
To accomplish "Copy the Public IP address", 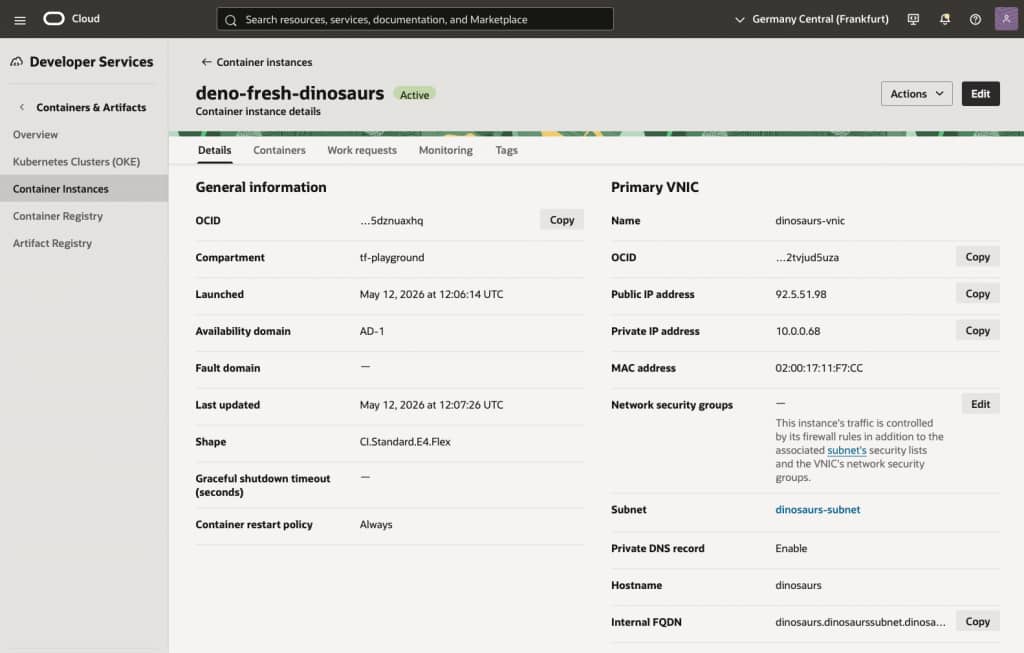I will pyautogui.click(x=978, y=294).
